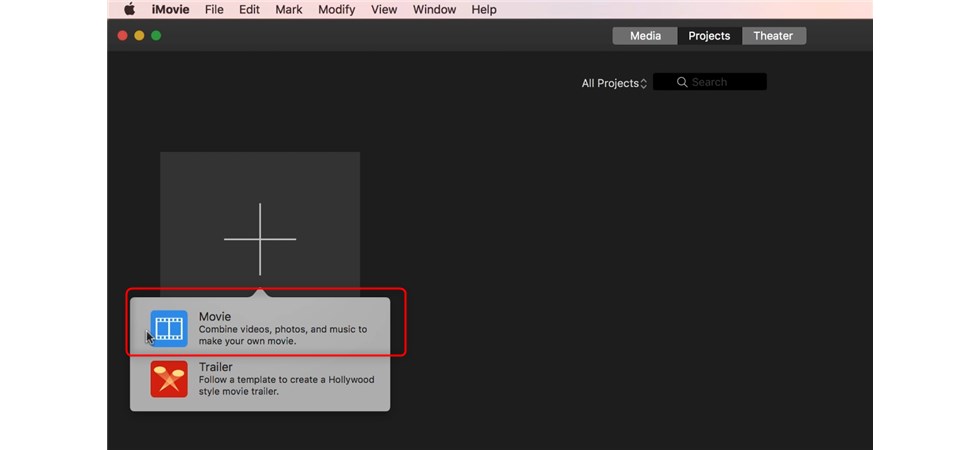Open the Window menu

click(x=434, y=9)
